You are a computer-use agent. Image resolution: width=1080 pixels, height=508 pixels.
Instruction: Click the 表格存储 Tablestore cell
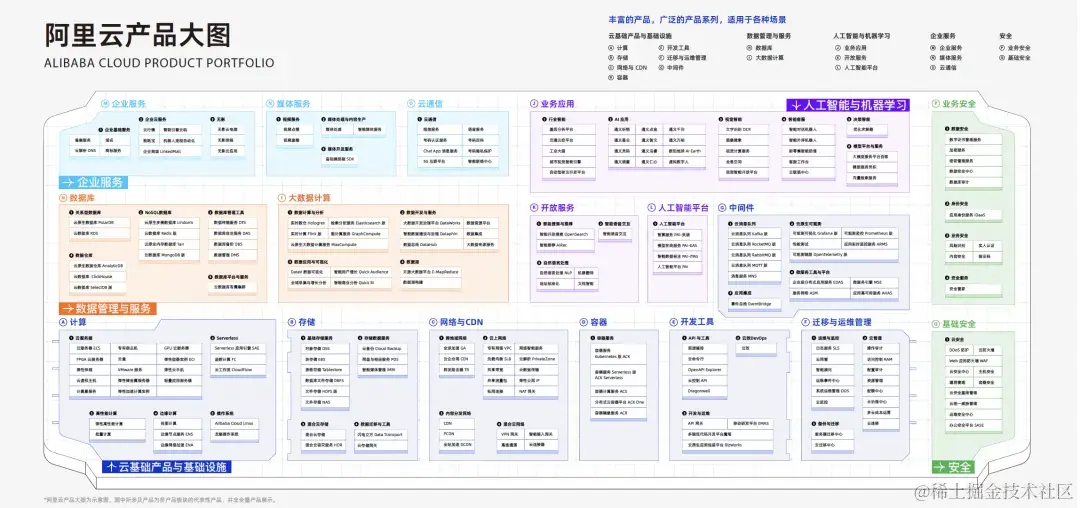point(327,369)
